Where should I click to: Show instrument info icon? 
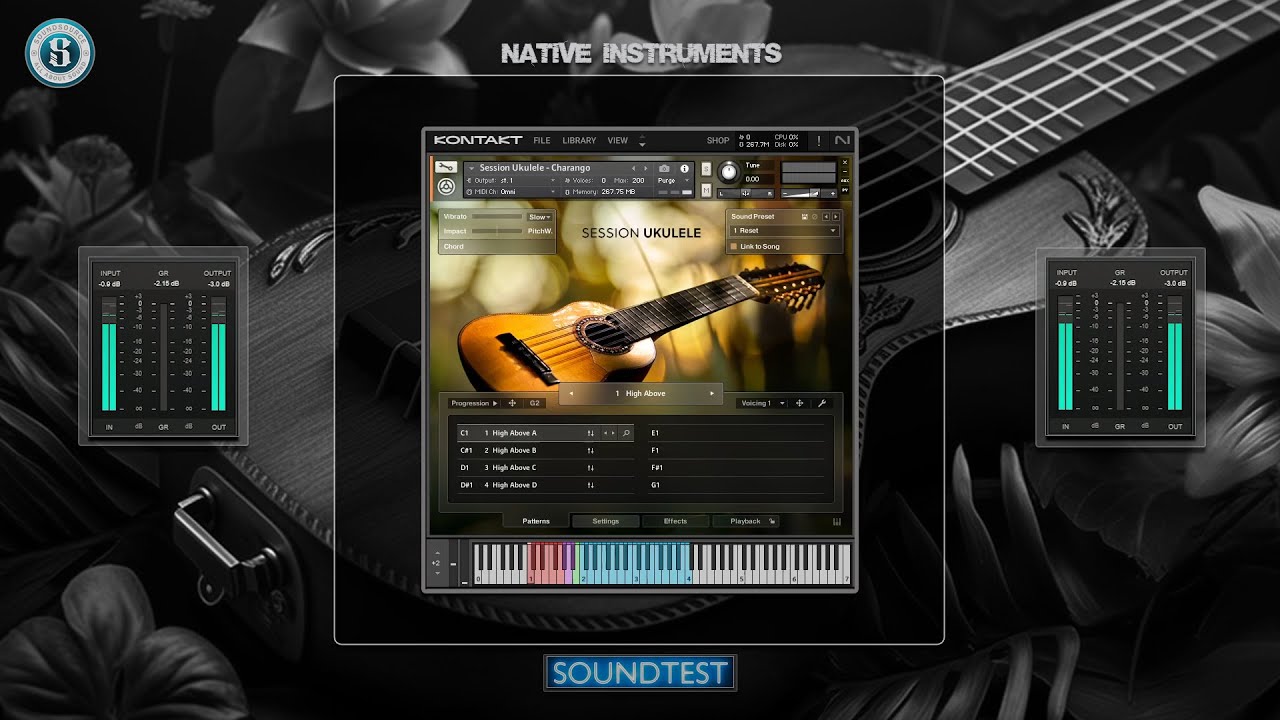[685, 168]
